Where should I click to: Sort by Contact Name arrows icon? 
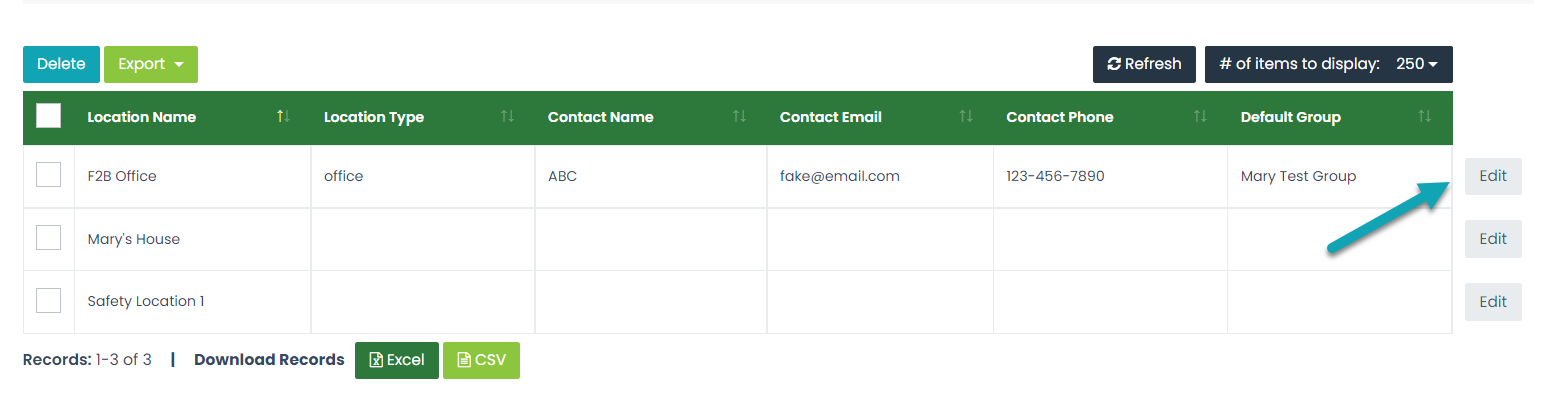pyautogui.click(x=739, y=117)
